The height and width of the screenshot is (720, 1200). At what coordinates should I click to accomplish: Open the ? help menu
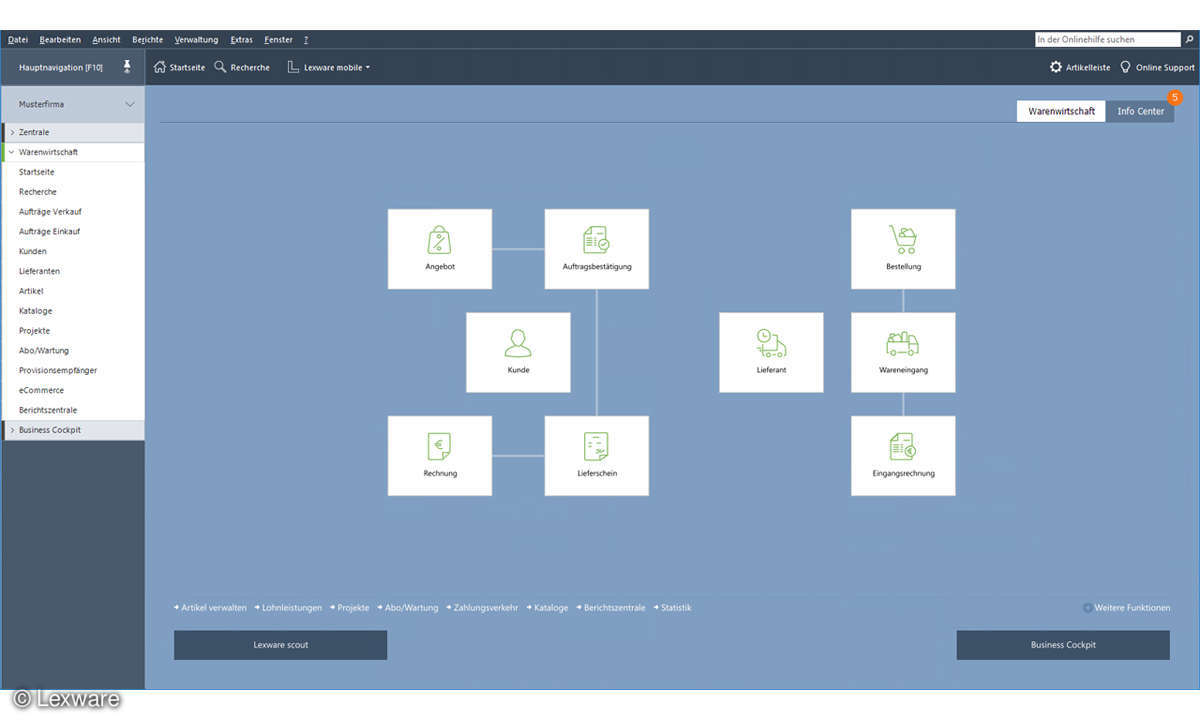click(x=306, y=40)
